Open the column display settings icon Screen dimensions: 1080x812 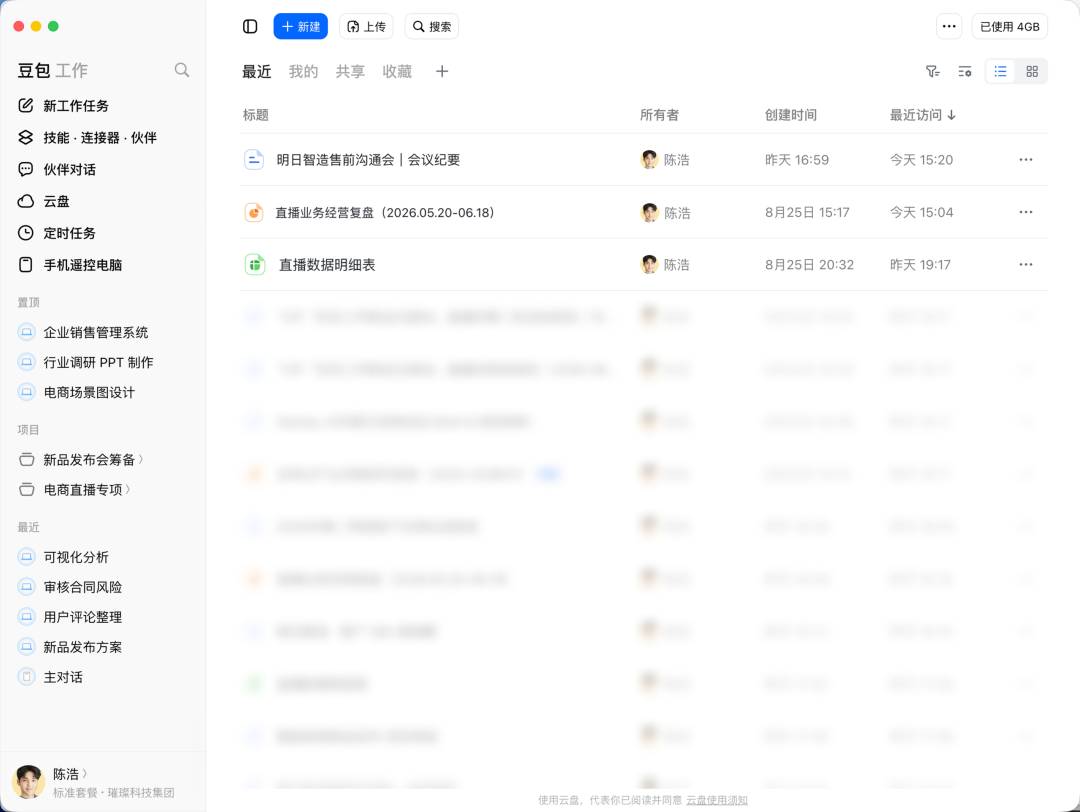[965, 72]
